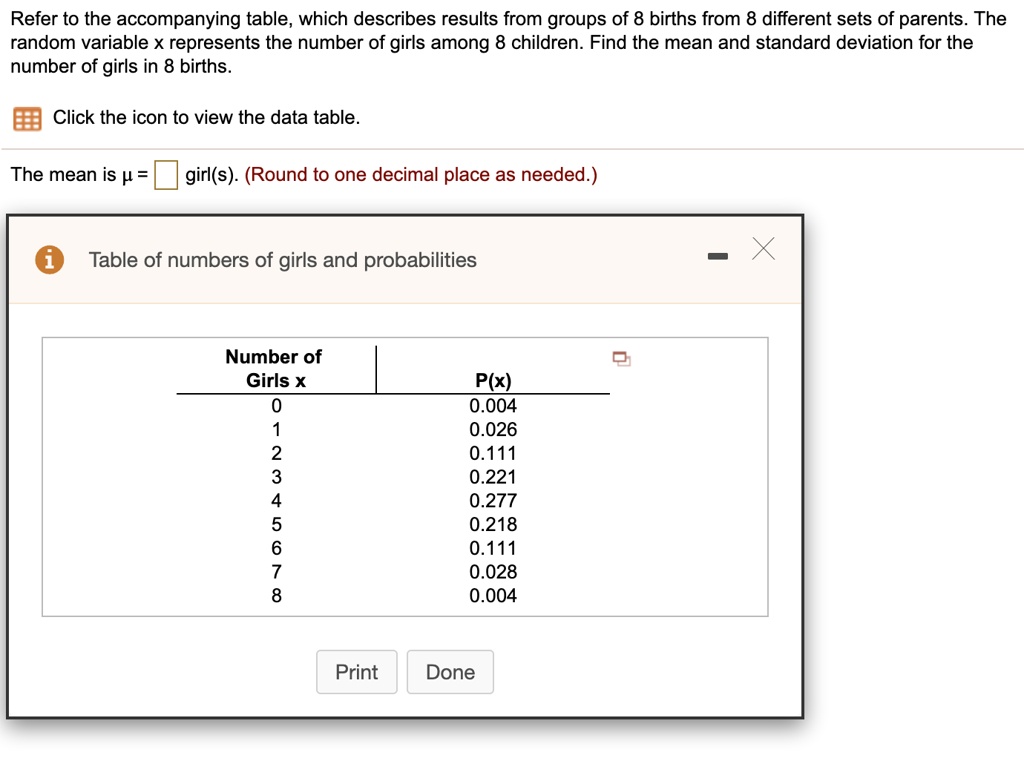The image size is (1024, 758).
Task: Click the Done button
Action: [450, 672]
